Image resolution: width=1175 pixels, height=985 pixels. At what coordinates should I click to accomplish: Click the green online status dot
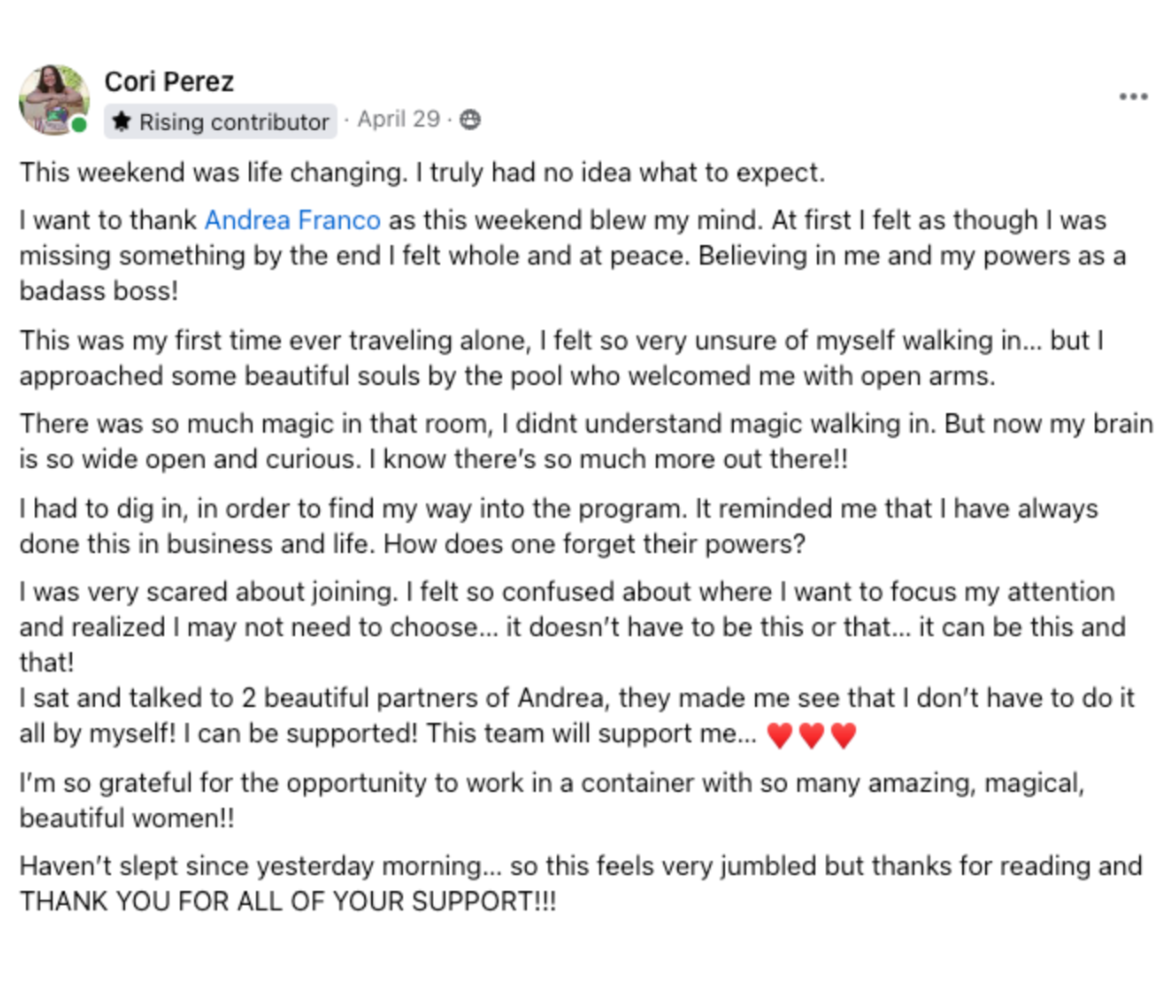click(x=78, y=125)
